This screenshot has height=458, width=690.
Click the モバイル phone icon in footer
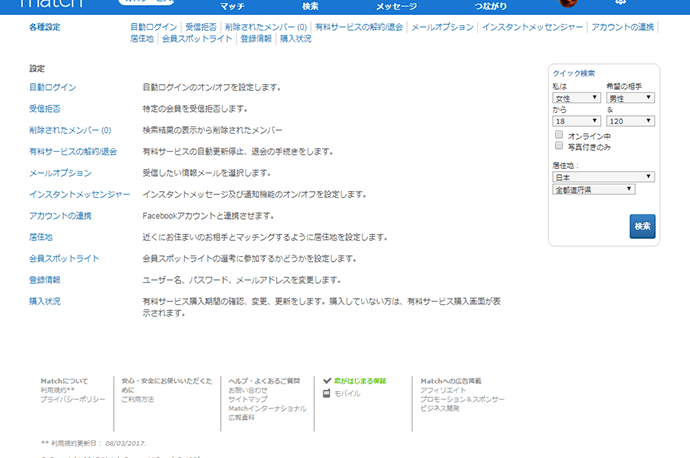click(x=327, y=393)
